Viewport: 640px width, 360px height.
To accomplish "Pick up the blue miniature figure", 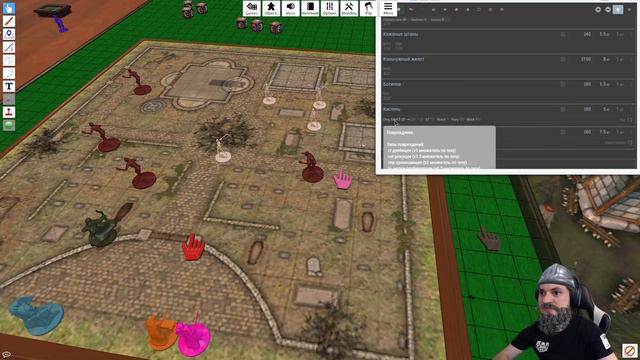I will [x=36, y=316].
